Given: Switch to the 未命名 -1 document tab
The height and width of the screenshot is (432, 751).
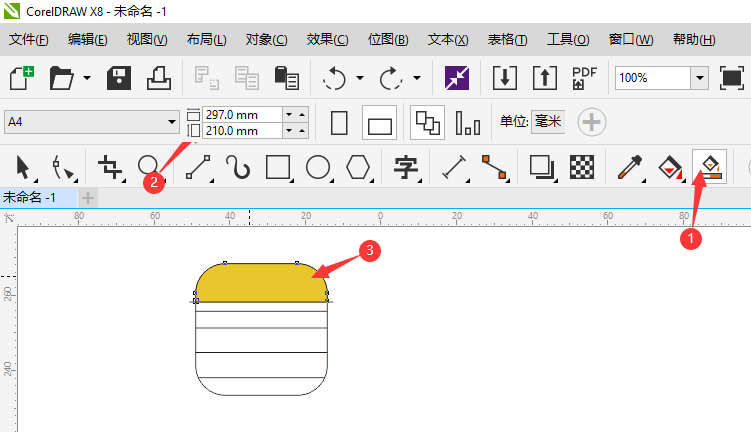Looking at the screenshot, I should pyautogui.click(x=30, y=197).
